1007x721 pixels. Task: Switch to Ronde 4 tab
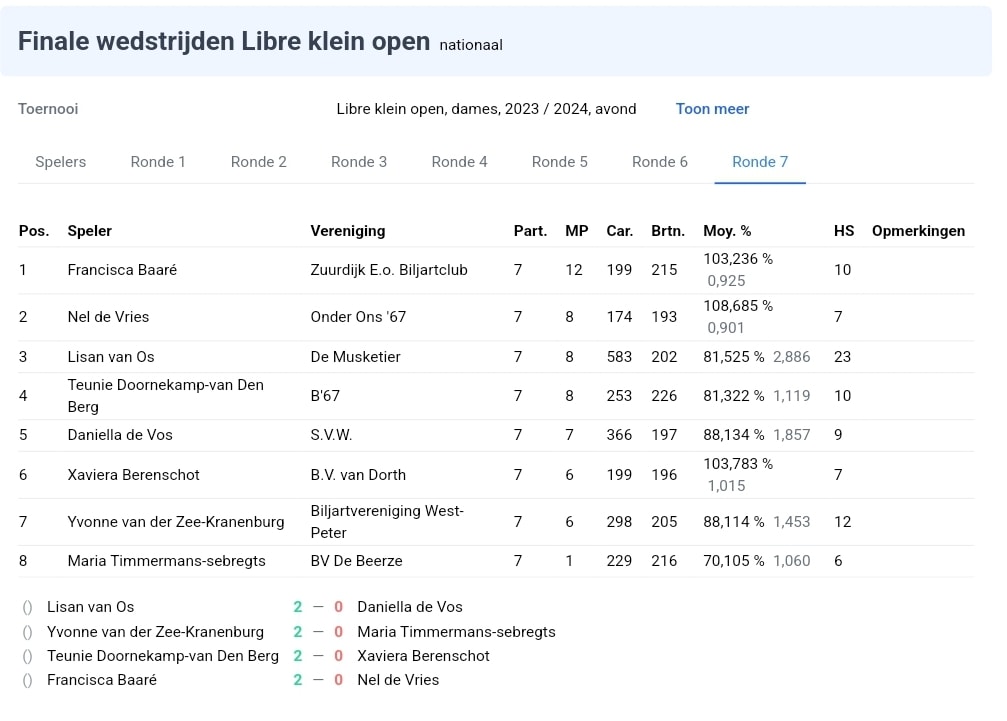459,162
